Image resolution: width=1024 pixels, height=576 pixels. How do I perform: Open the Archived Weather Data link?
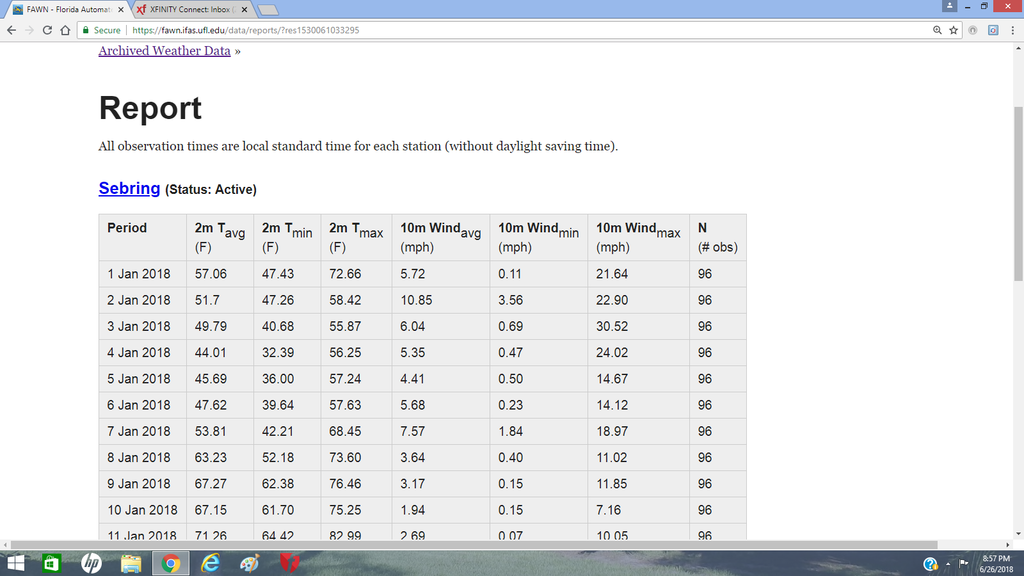click(164, 51)
